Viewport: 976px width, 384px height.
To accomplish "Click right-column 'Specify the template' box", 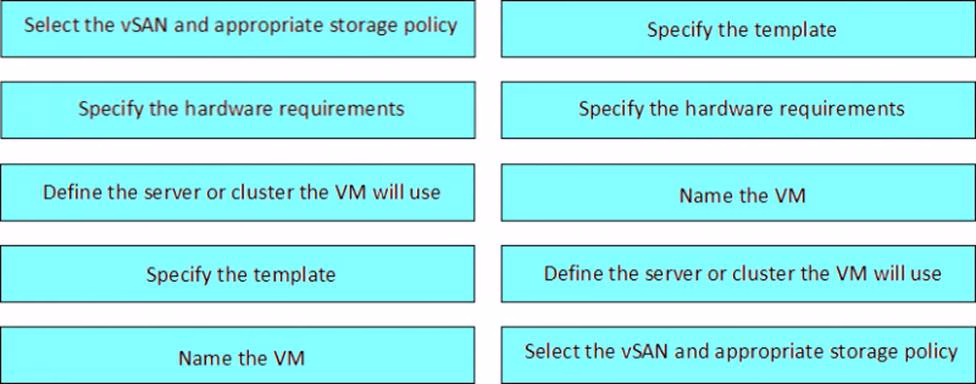I will (x=738, y=29).
